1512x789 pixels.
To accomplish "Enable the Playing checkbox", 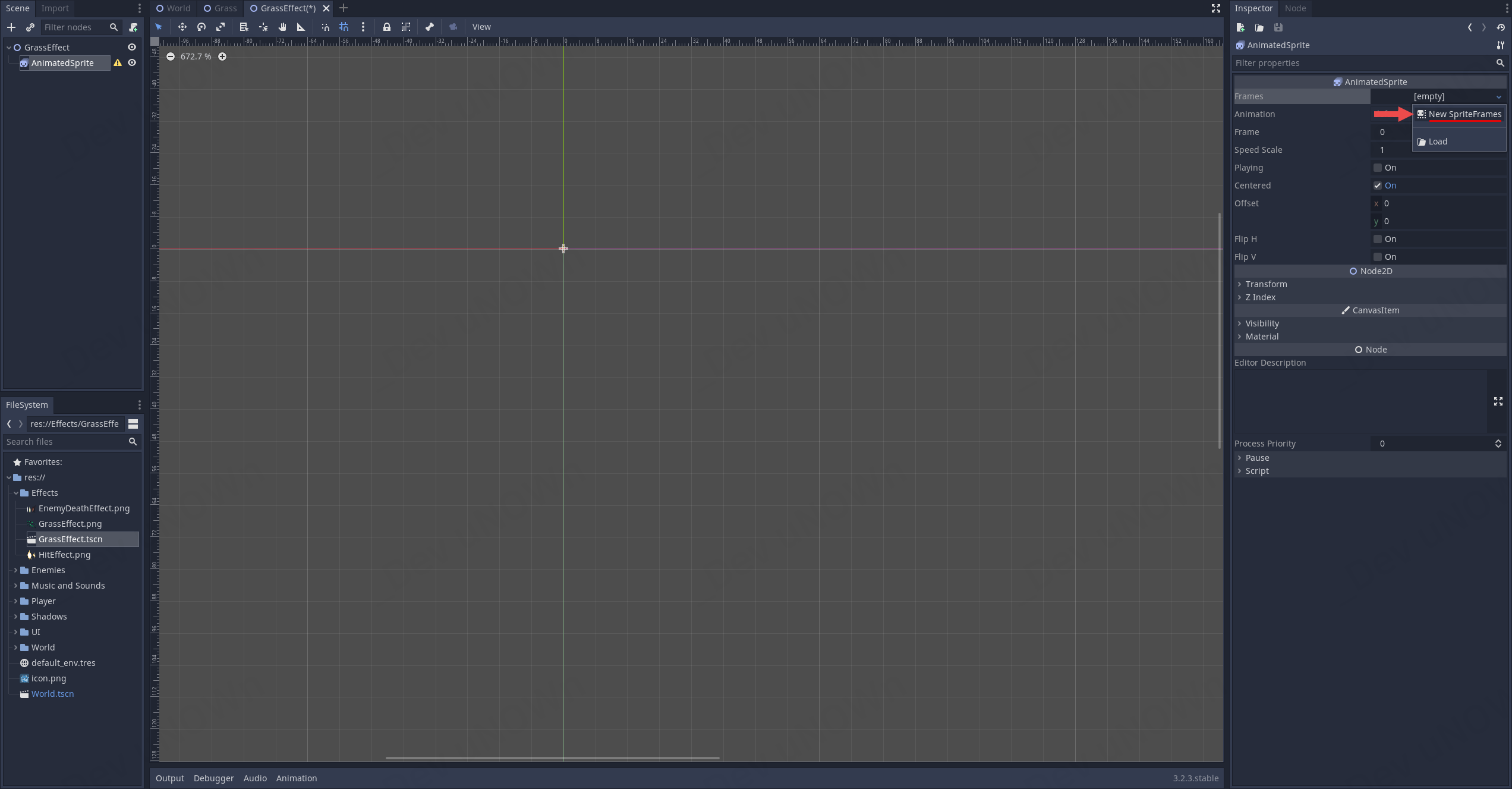I will (1378, 168).
